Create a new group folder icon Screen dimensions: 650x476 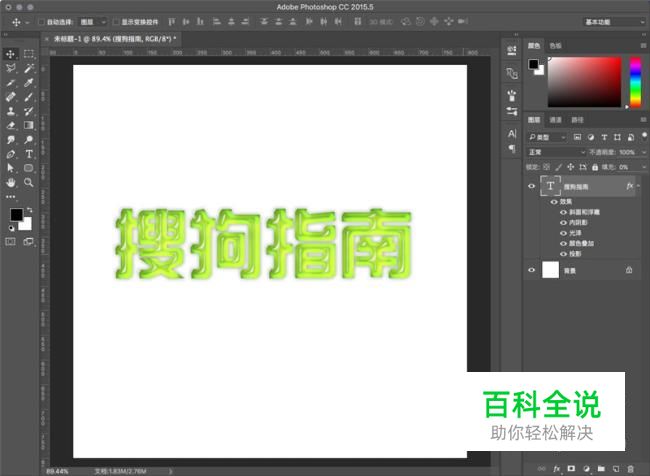click(x=601, y=469)
